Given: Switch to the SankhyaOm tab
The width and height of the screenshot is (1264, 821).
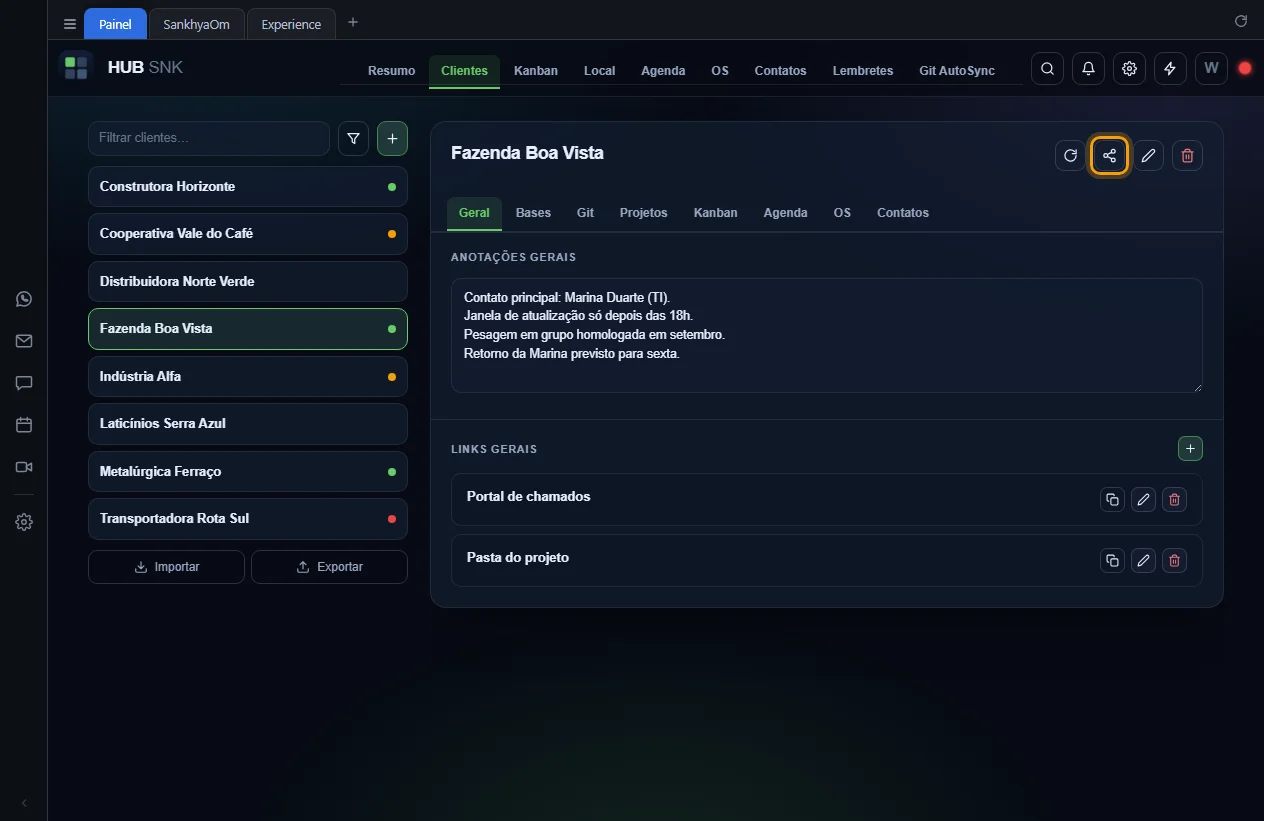Looking at the screenshot, I should tap(196, 24).
